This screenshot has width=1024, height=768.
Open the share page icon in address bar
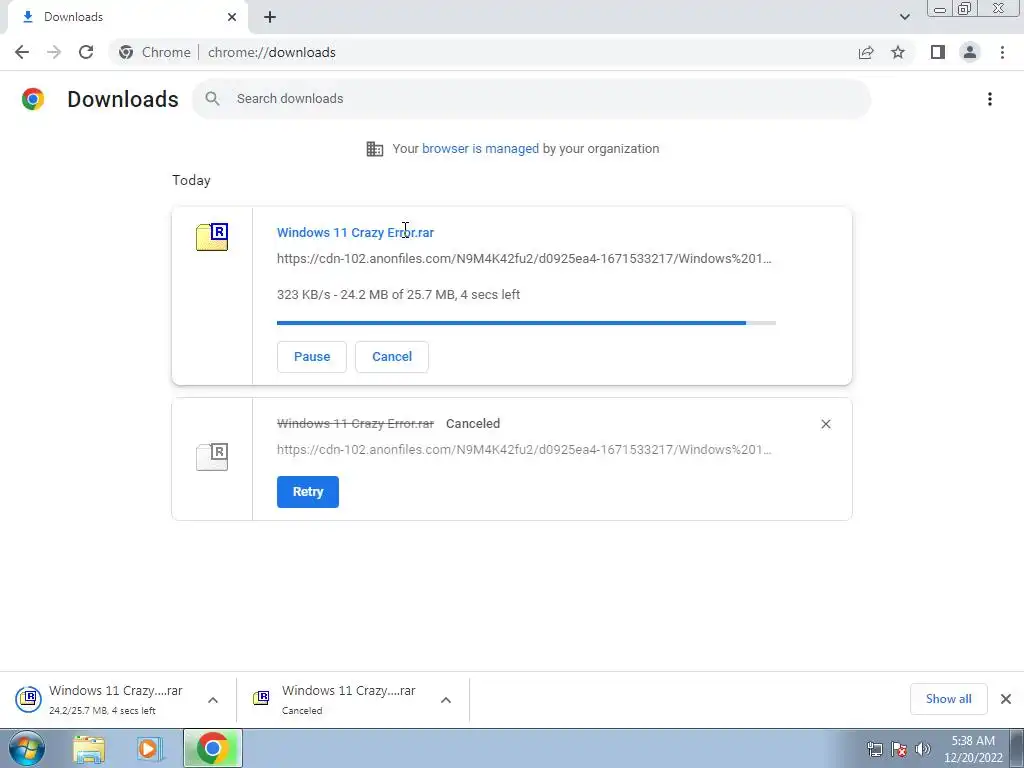866,52
